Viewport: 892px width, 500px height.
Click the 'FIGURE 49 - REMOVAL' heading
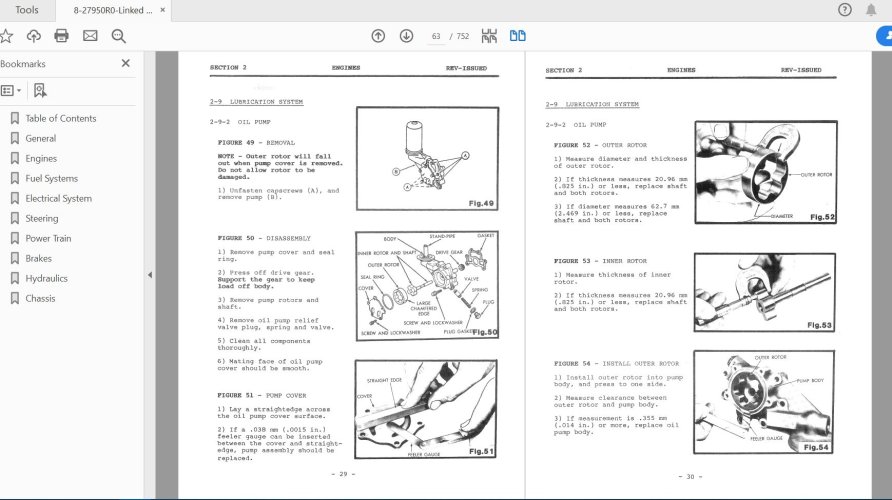coord(256,143)
